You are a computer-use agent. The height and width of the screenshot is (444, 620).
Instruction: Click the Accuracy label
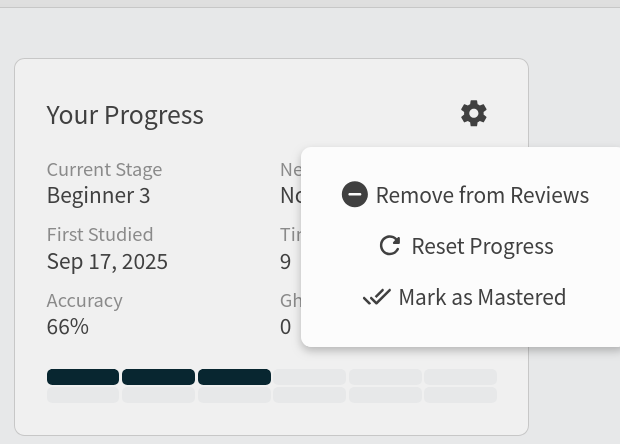point(84,300)
